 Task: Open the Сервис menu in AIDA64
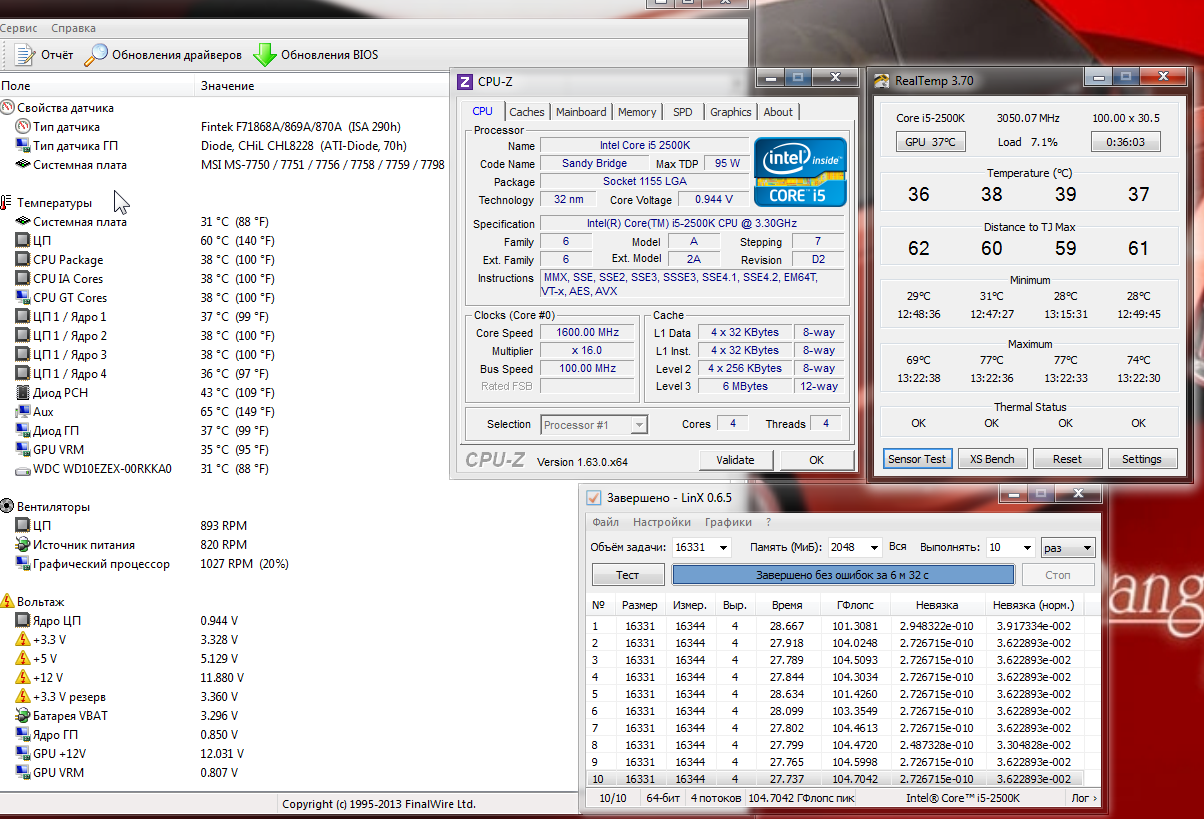(x=19, y=28)
